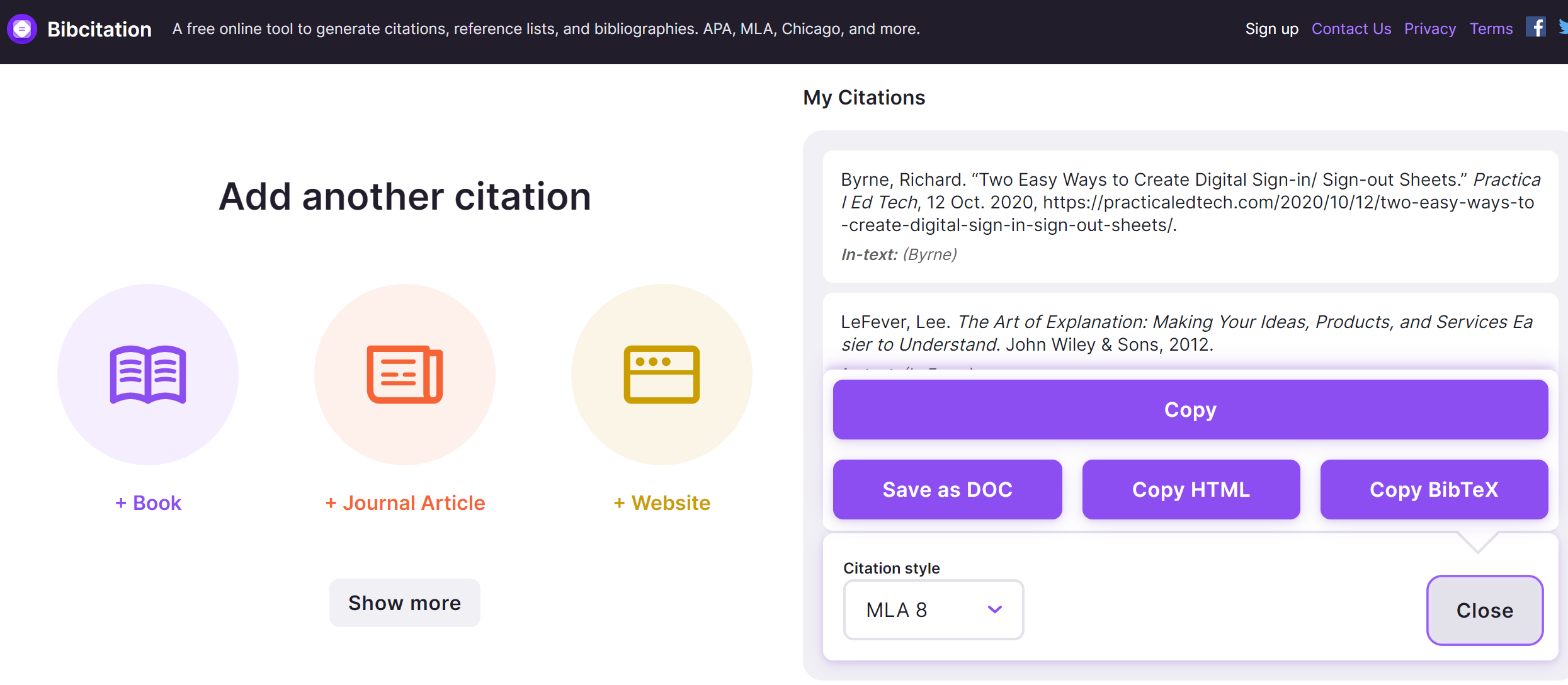Viewport: 1568px width, 685px height.
Task: Expand the MLA 8 dropdown chevron
Action: click(x=995, y=609)
